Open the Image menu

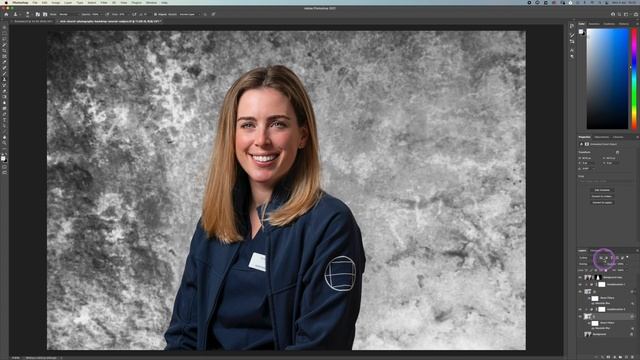pyautogui.click(x=56, y=2)
